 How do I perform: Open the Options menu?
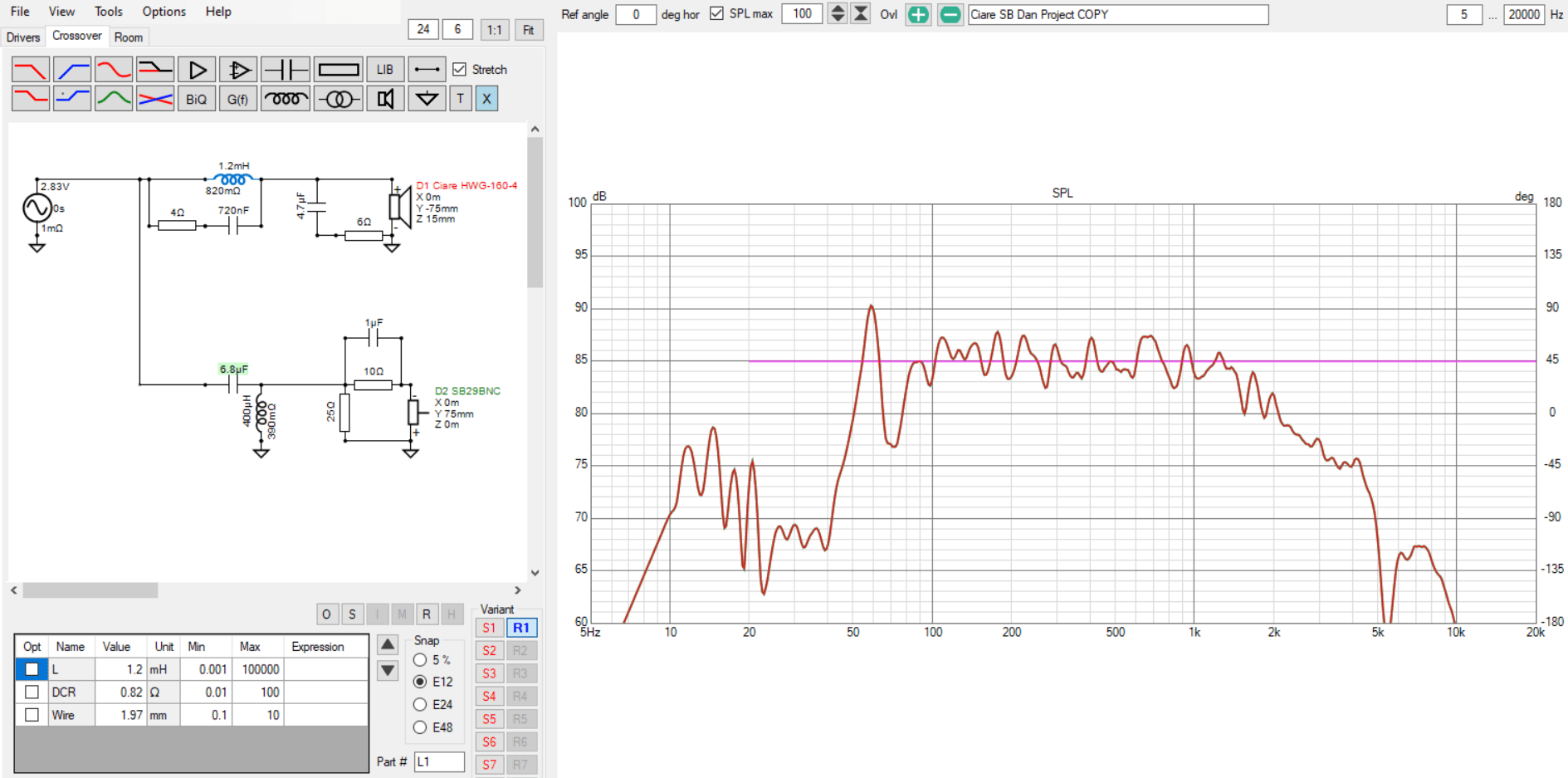164,12
